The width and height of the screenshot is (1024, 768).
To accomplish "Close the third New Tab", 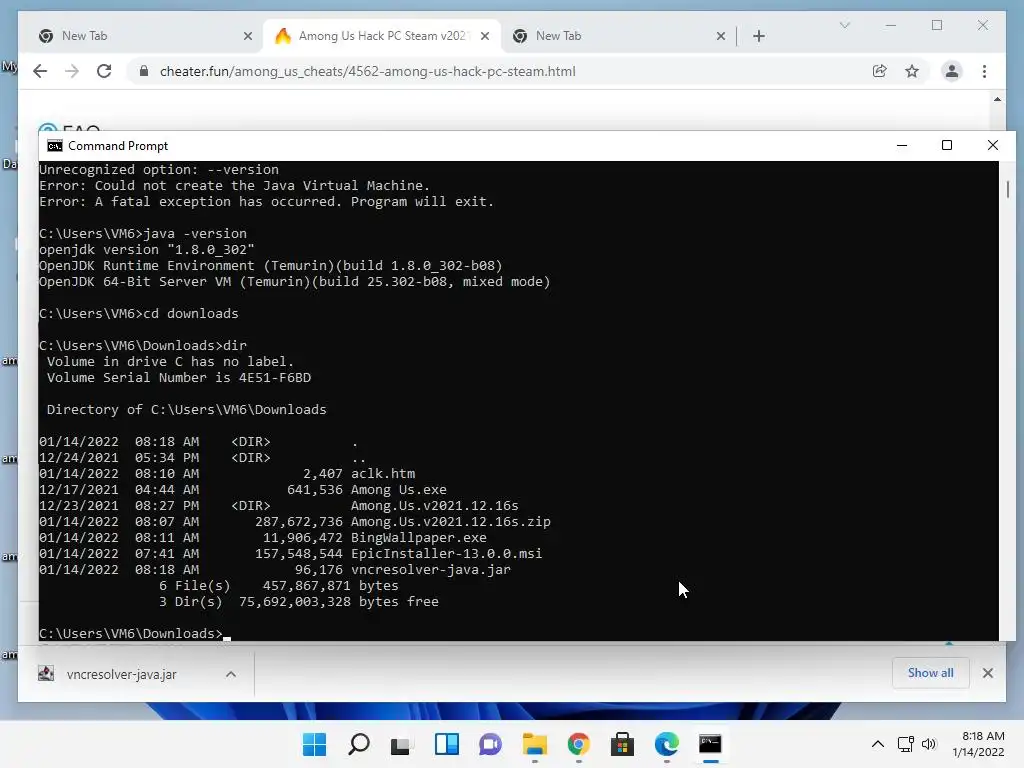I will 721,36.
